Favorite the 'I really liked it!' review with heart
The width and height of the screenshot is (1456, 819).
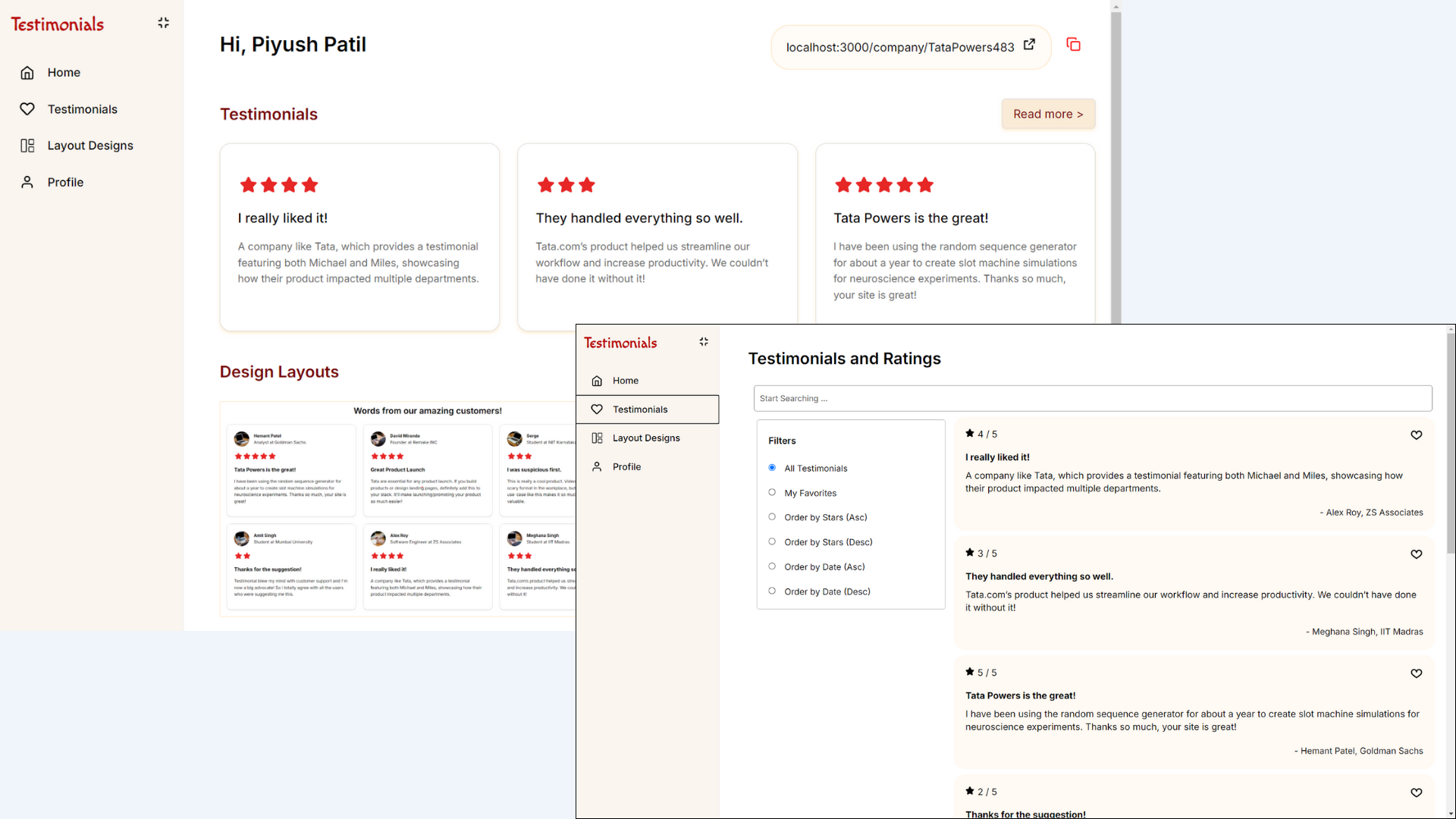(x=1416, y=435)
